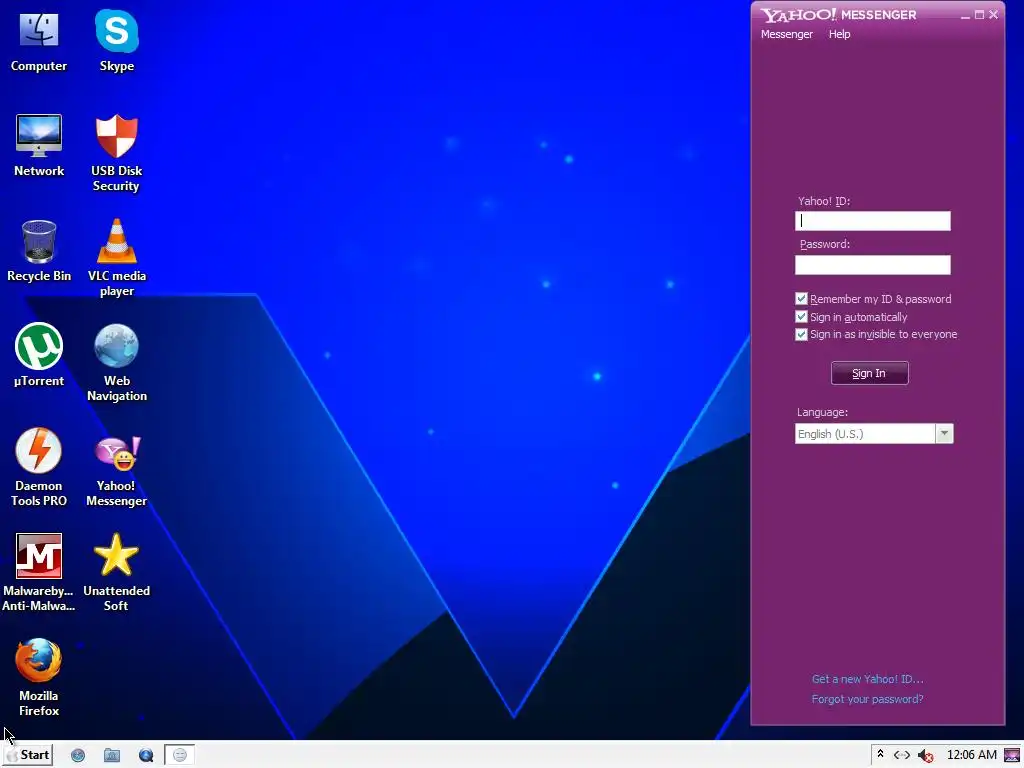
Task: Open the Language dropdown arrow
Action: [x=944, y=434]
